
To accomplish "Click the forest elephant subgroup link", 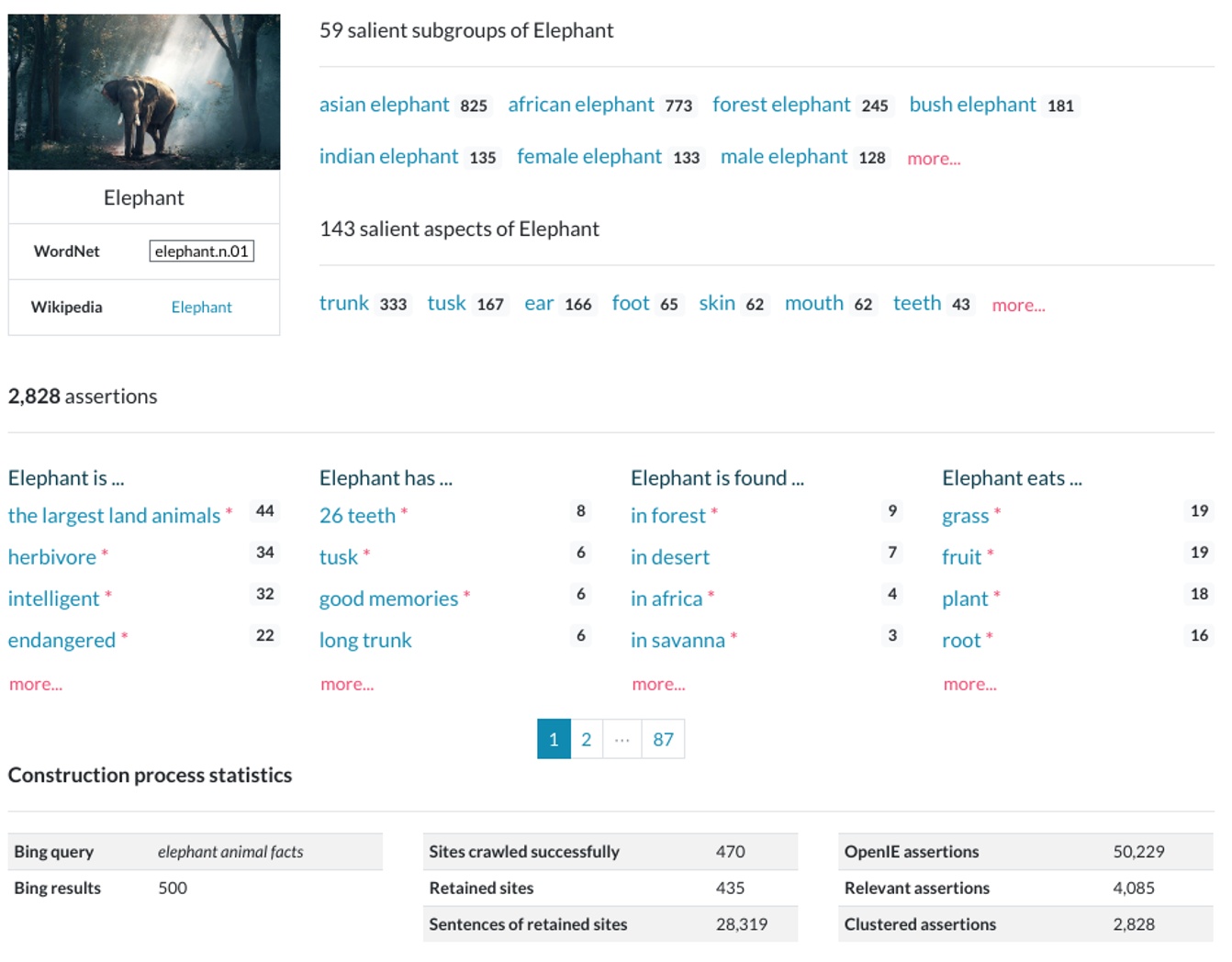I will click(x=780, y=106).
